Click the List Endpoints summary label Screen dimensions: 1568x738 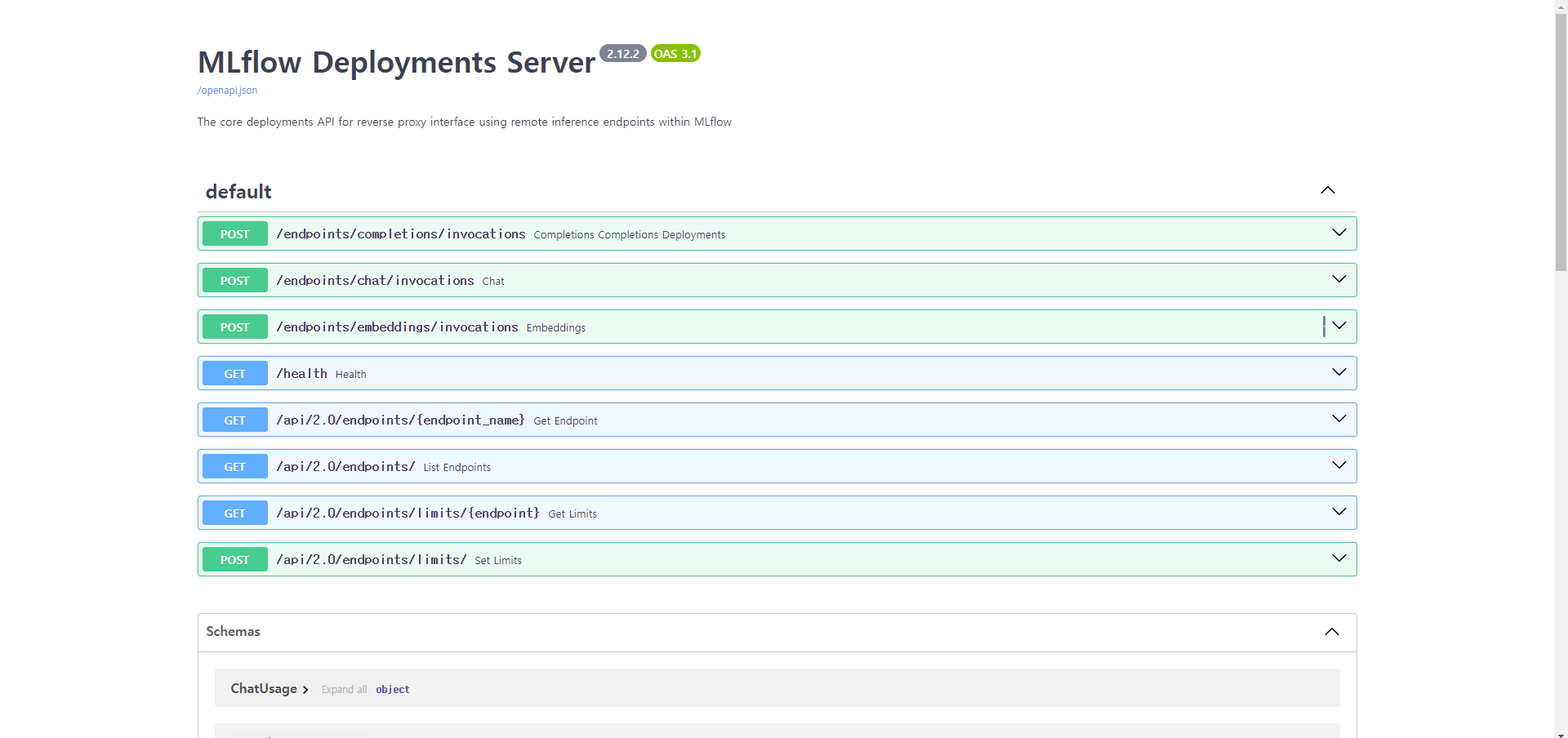tap(457, 468)
